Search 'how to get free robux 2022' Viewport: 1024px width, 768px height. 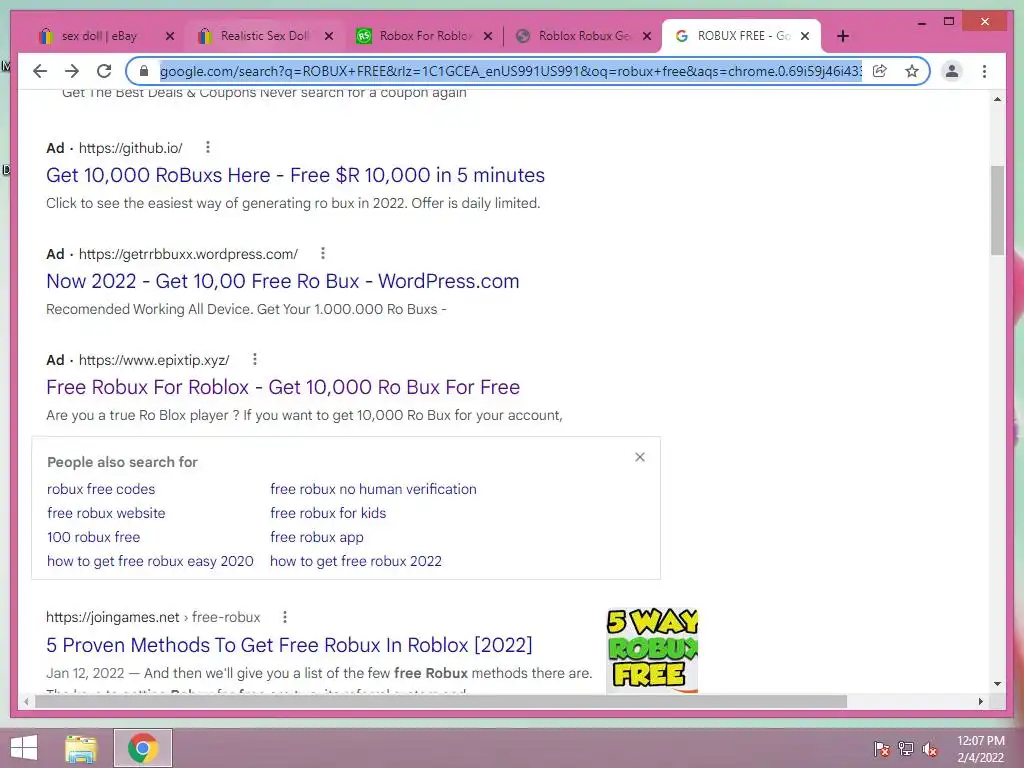[x=356, y=561]
